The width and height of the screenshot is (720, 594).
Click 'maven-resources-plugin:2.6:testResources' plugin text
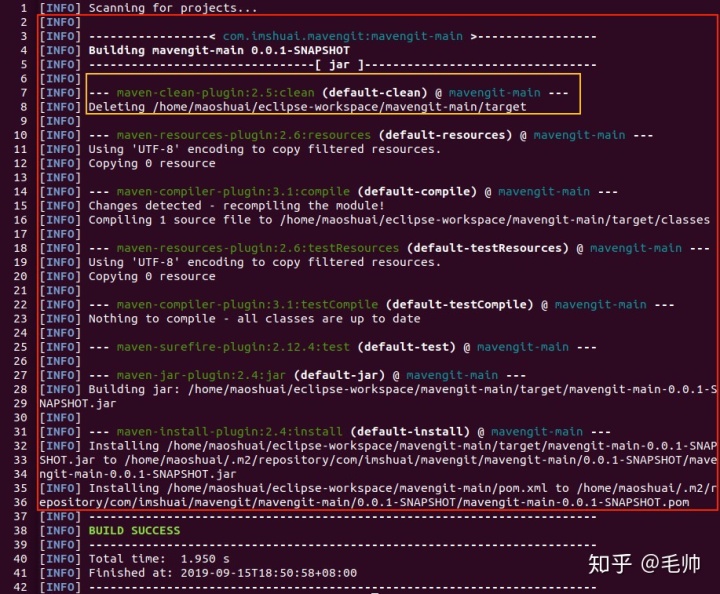[x=258, y=248]
